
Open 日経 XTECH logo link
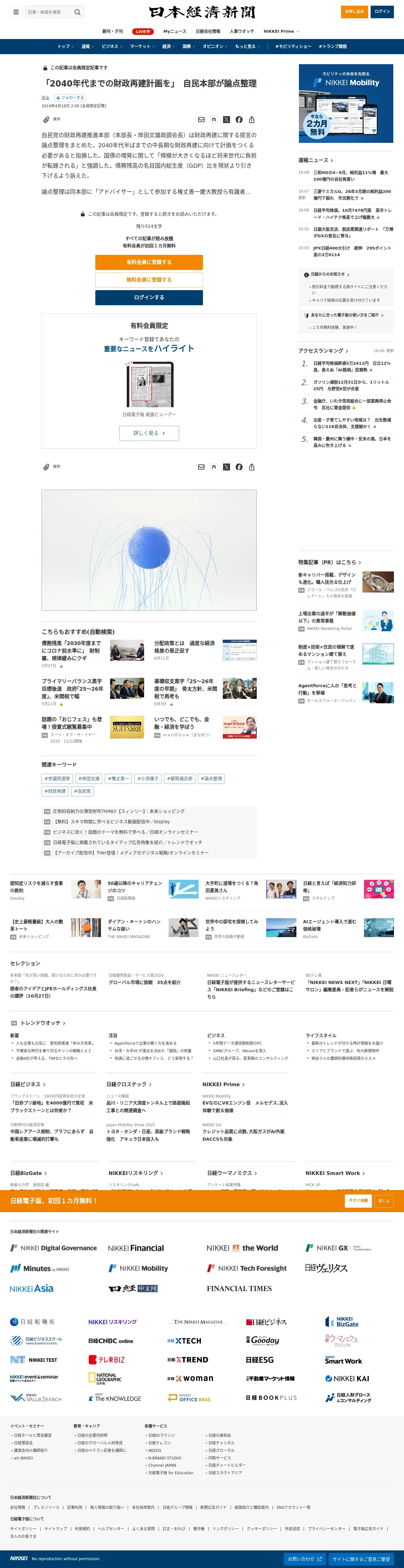184,1341
